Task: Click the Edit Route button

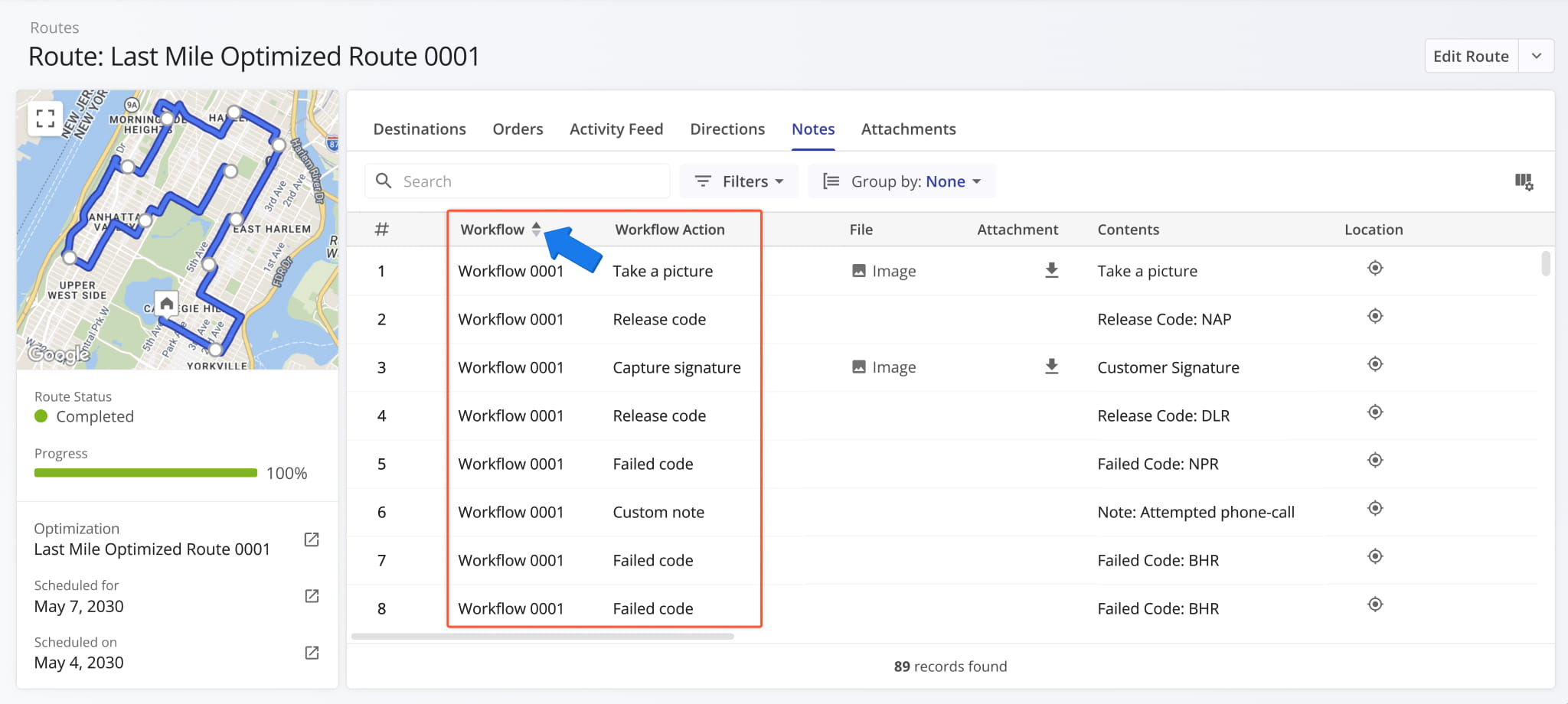Action: coord(1470,57)
